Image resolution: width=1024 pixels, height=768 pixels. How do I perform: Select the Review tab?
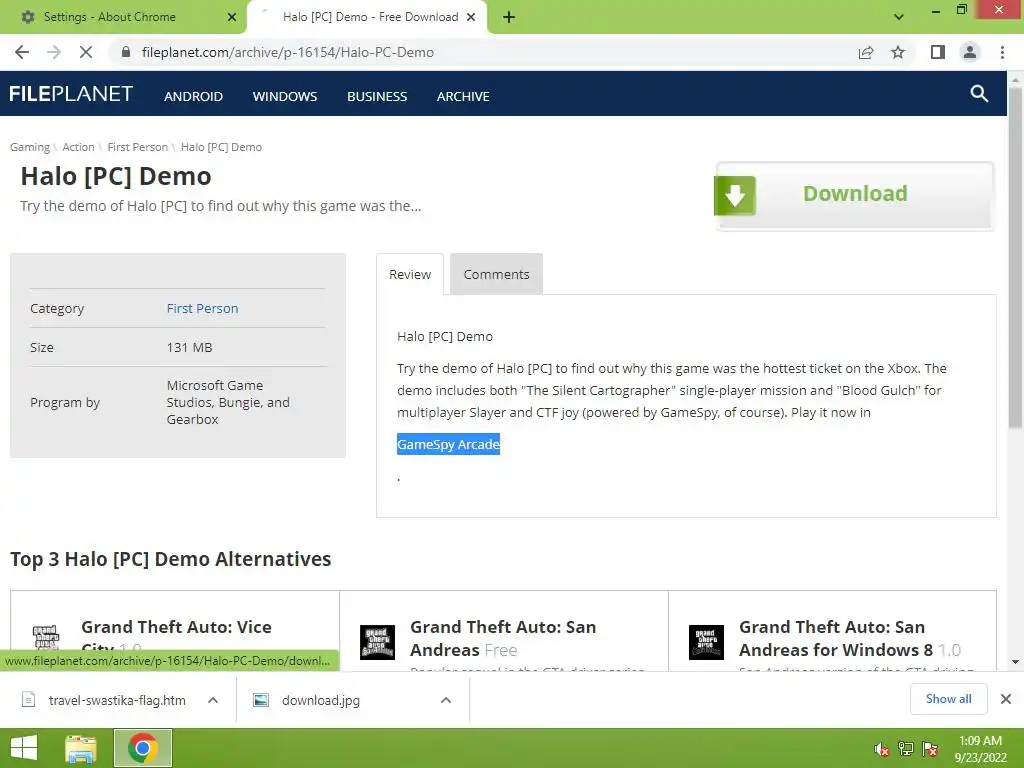pyautogui.click(x=410, y=274)
